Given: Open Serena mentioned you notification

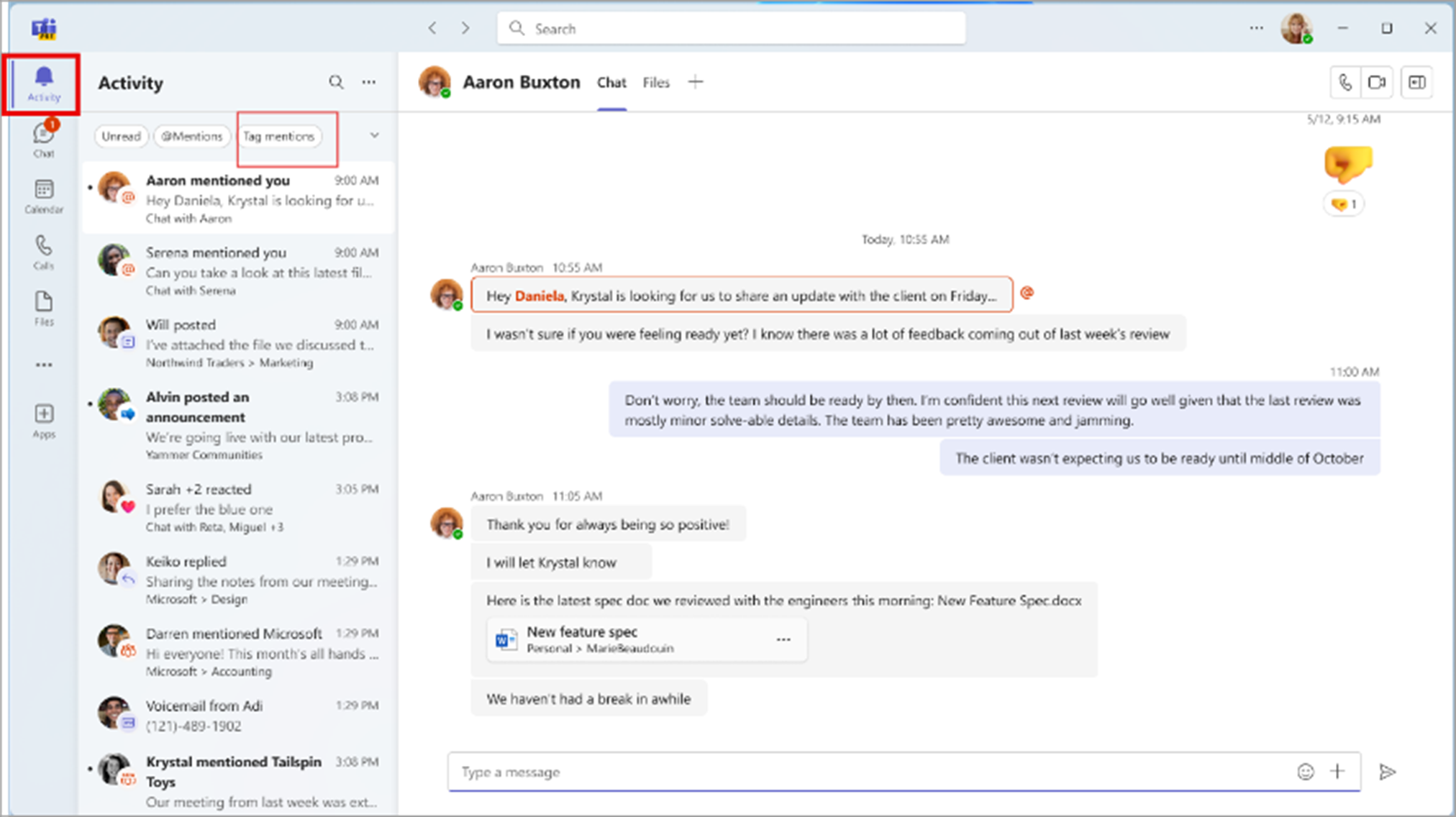Looking at the screenshot, I should click(259, 271).
